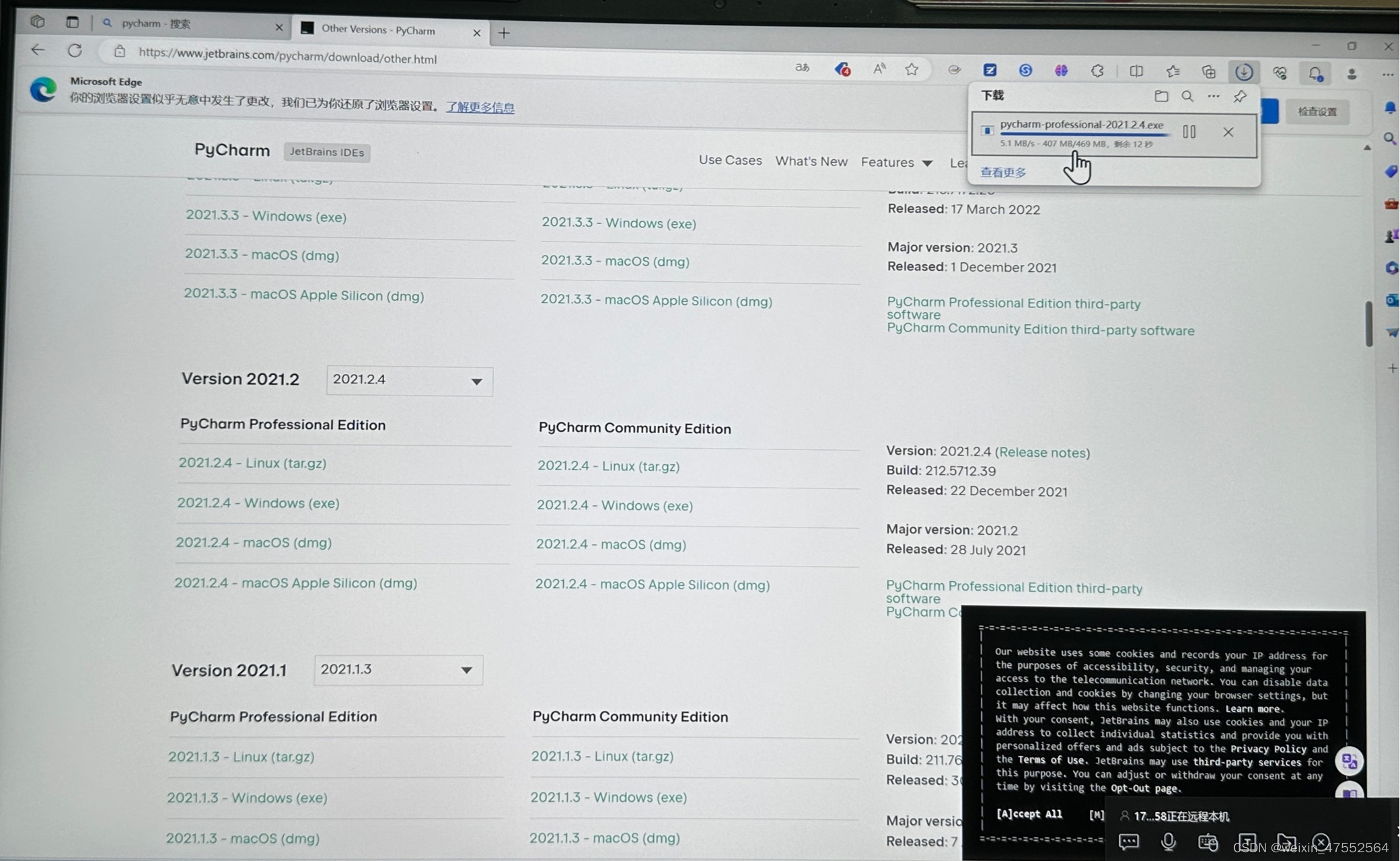Open the notifications bell in toolbar

click(1315, 73)
